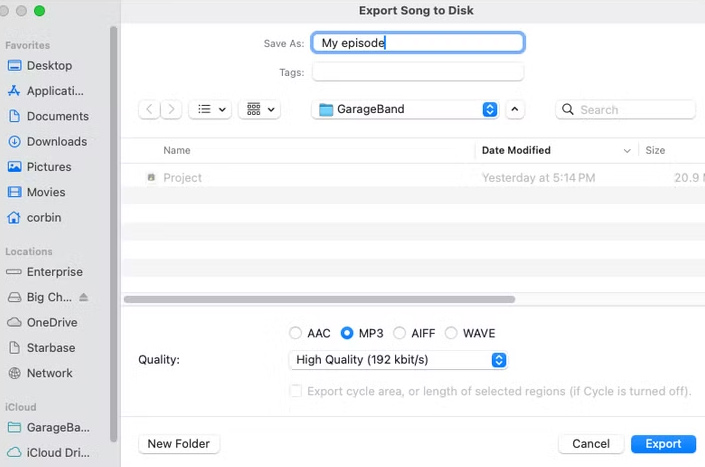
Task: Select Pictures in the sidebar
Action: point(40,167)
